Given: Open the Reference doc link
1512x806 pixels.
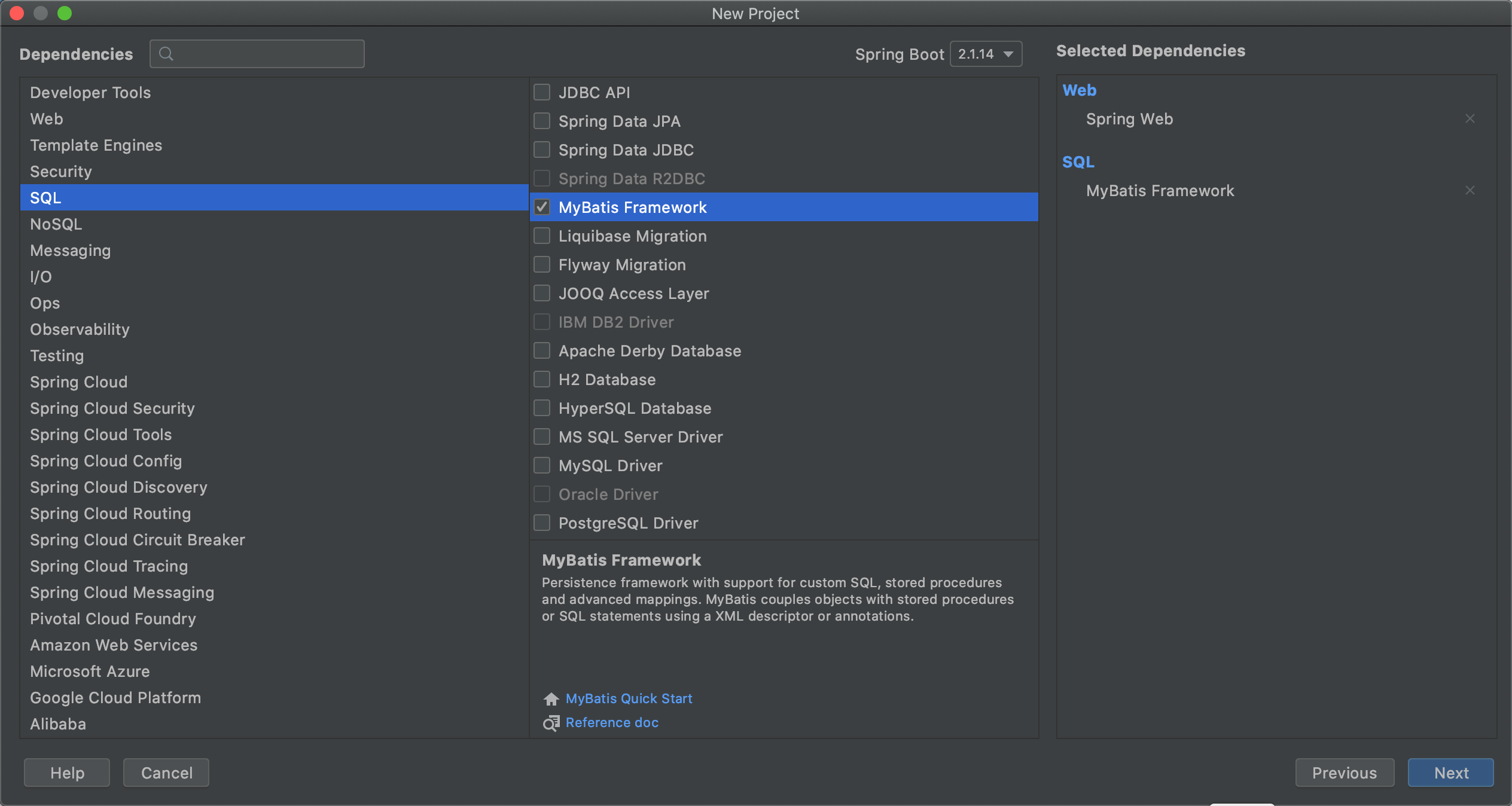Looking at the screenshot, I should [612, 722].
